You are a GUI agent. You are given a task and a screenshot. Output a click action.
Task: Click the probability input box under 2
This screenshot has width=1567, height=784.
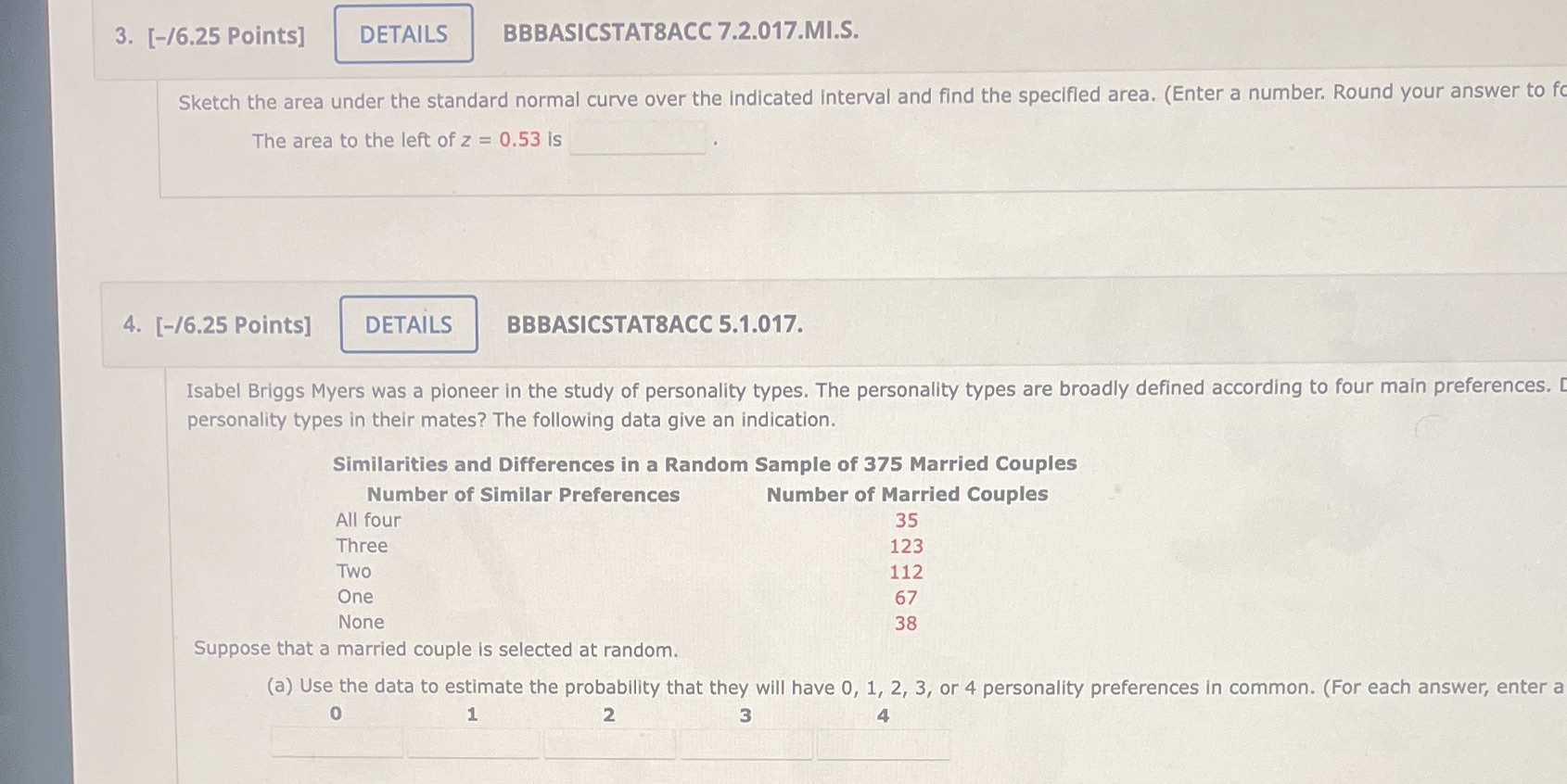point(609,741)
